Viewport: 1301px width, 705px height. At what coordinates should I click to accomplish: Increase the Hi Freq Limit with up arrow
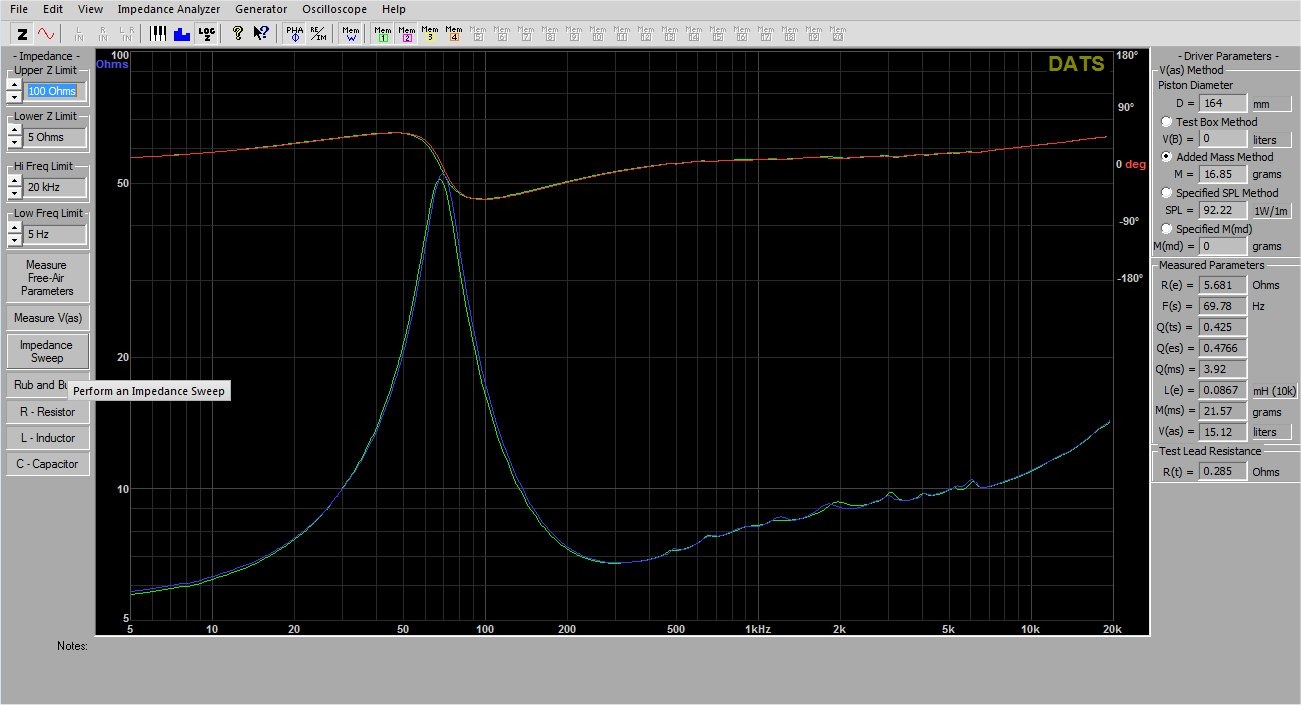click(14, 181)
